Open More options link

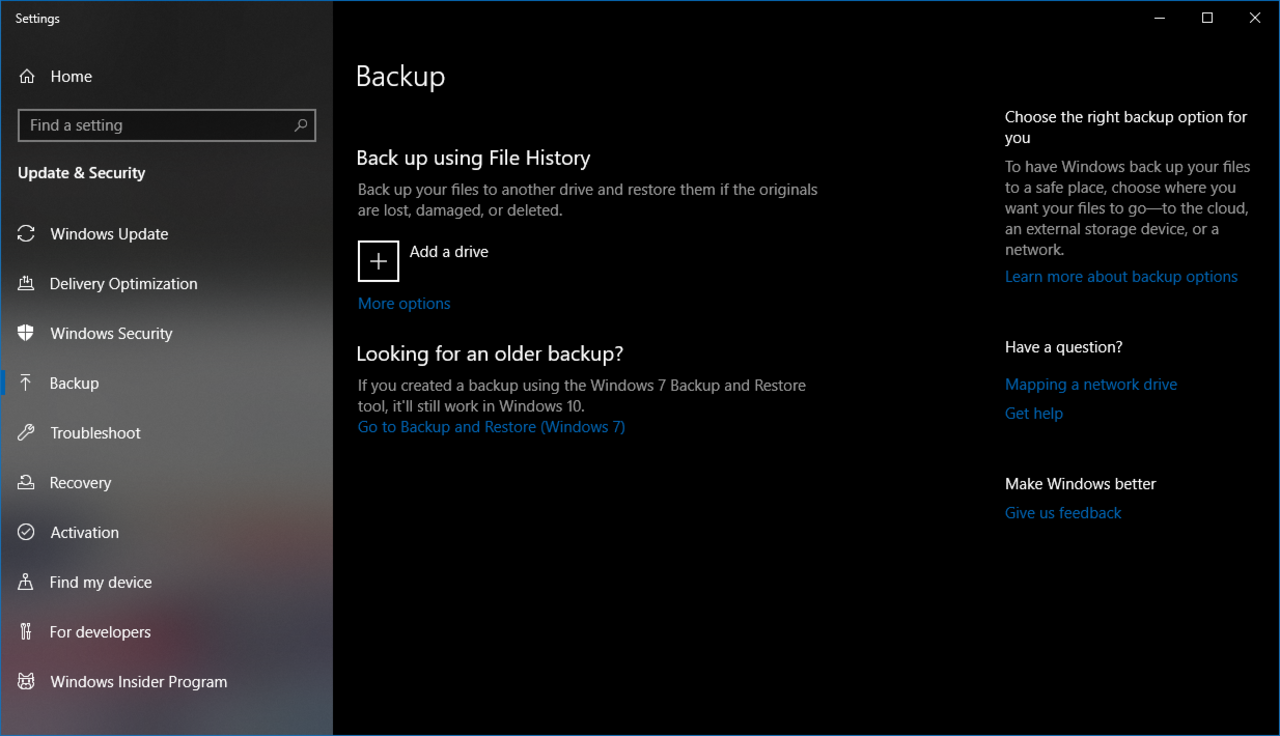point(404,304)
